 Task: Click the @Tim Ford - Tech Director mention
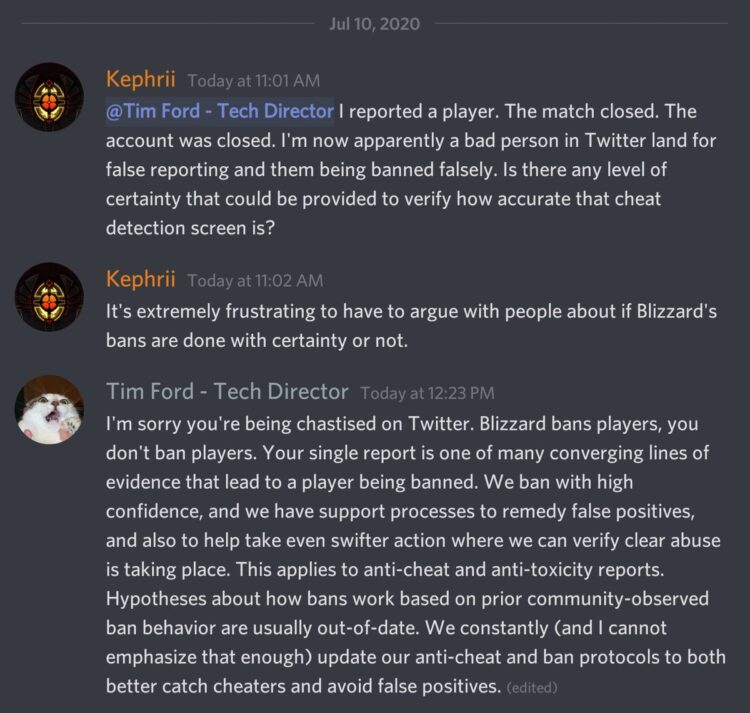(219, 111)
